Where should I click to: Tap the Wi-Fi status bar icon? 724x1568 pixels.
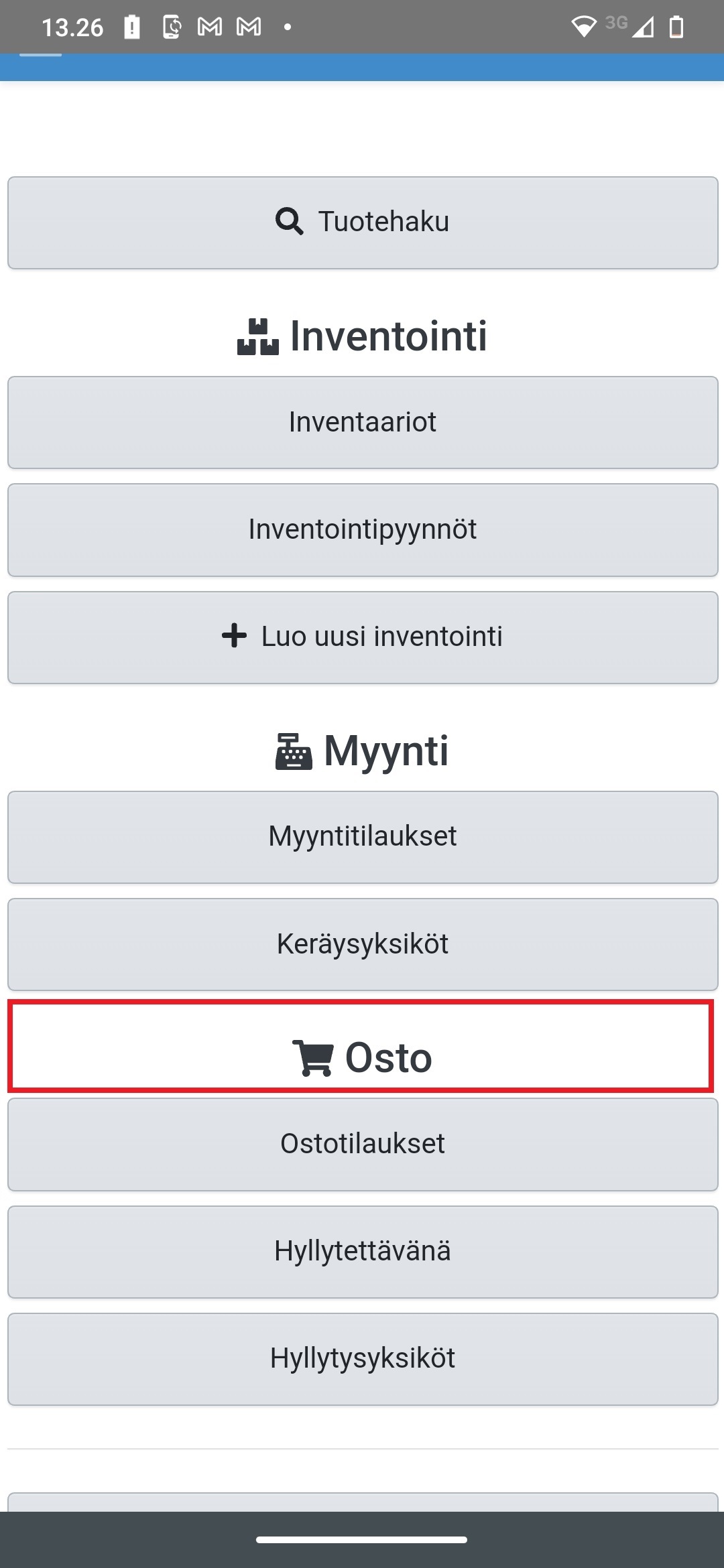583,27
